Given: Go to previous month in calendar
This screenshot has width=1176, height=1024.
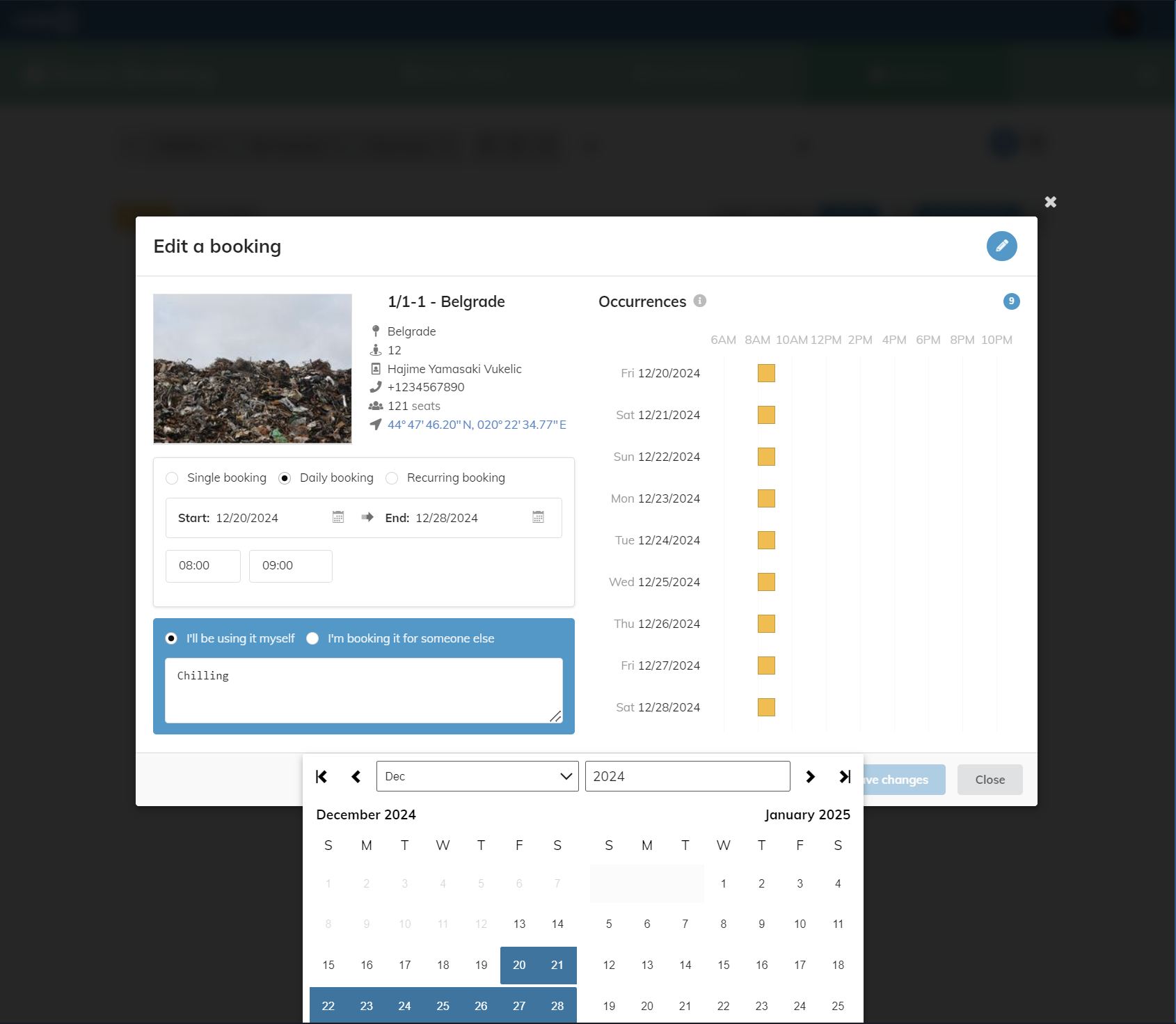Looking at the screenshot, I should [x=356, y=776].
